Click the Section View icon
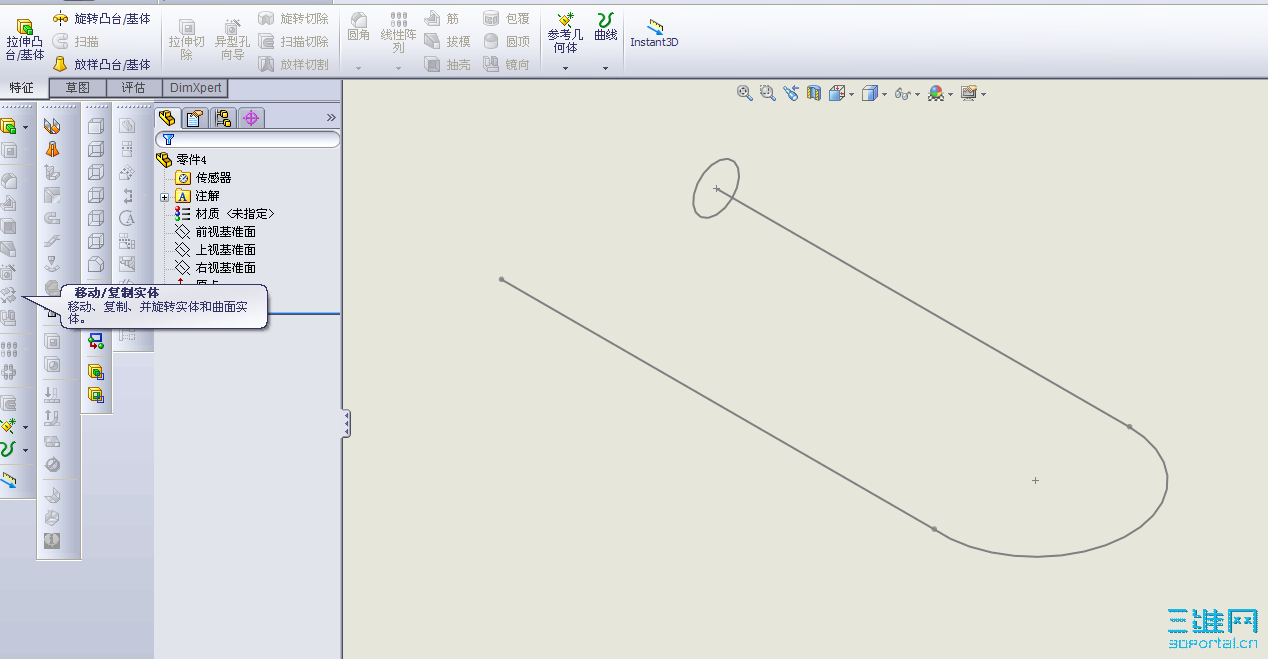This screenshot has width=1268, height=659. (814, 93)
